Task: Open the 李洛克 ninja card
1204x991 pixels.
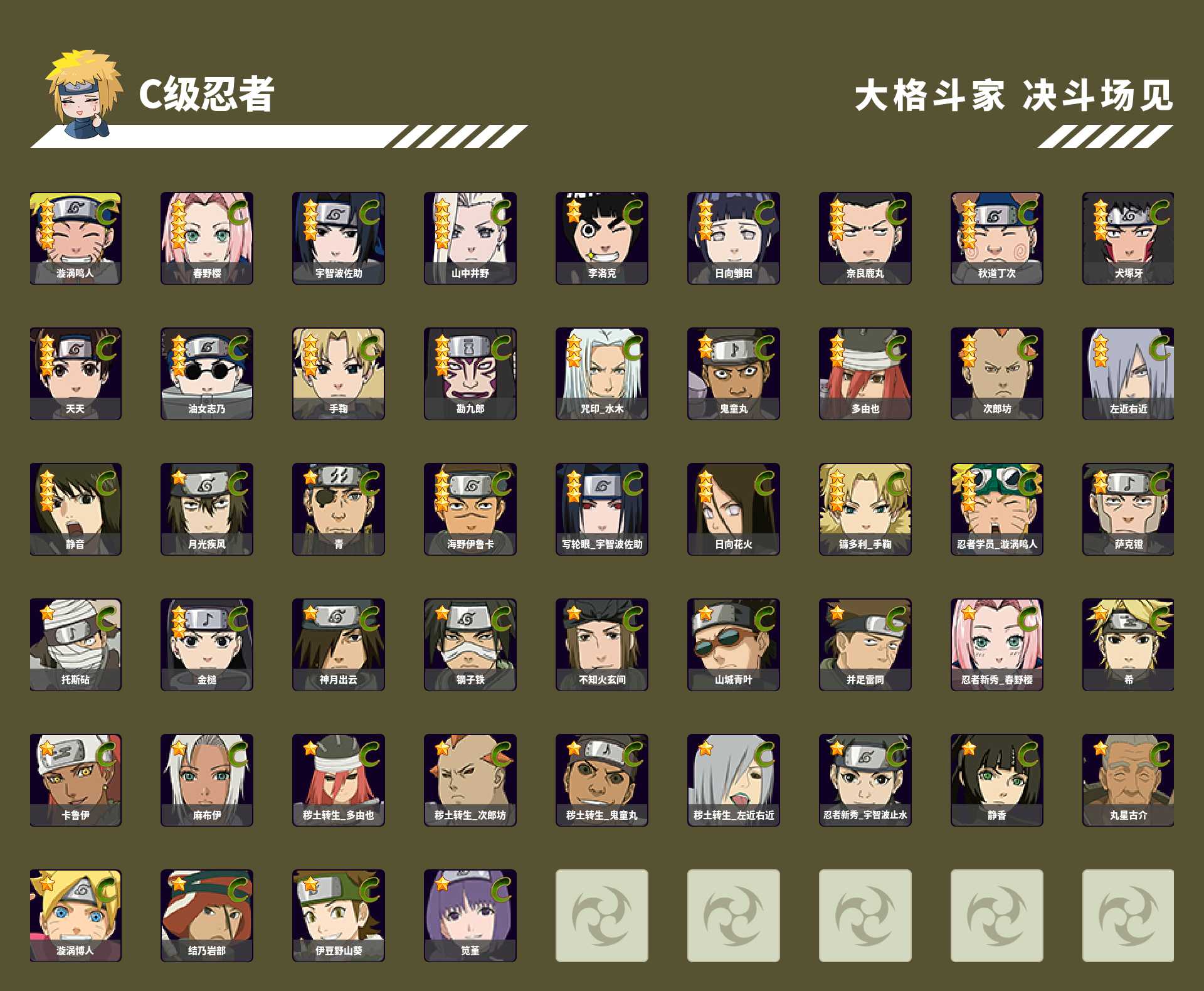Action: pyautogui.click(x=602, y=238)
